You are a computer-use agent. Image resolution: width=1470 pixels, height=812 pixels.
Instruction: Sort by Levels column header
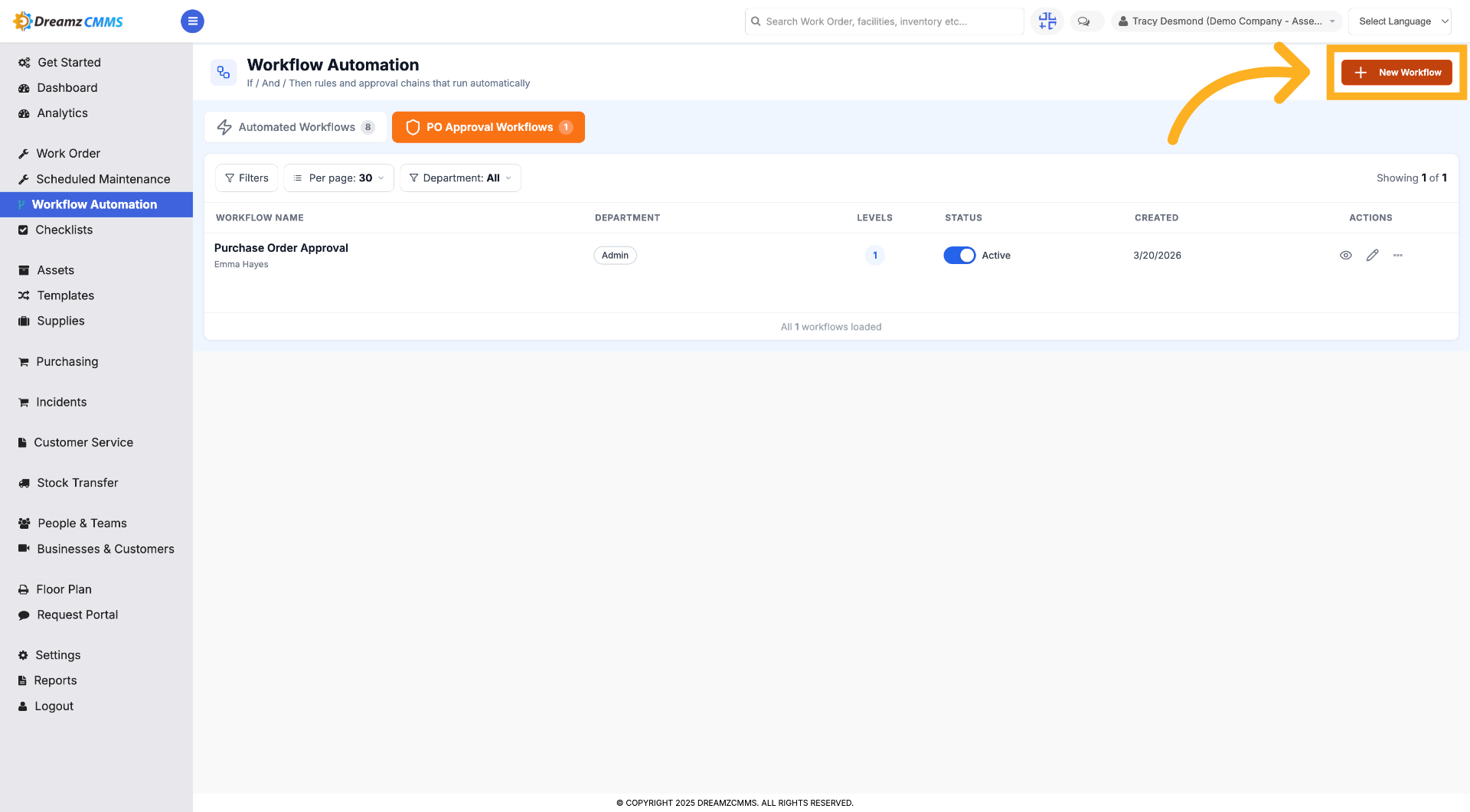pos(874,218)
